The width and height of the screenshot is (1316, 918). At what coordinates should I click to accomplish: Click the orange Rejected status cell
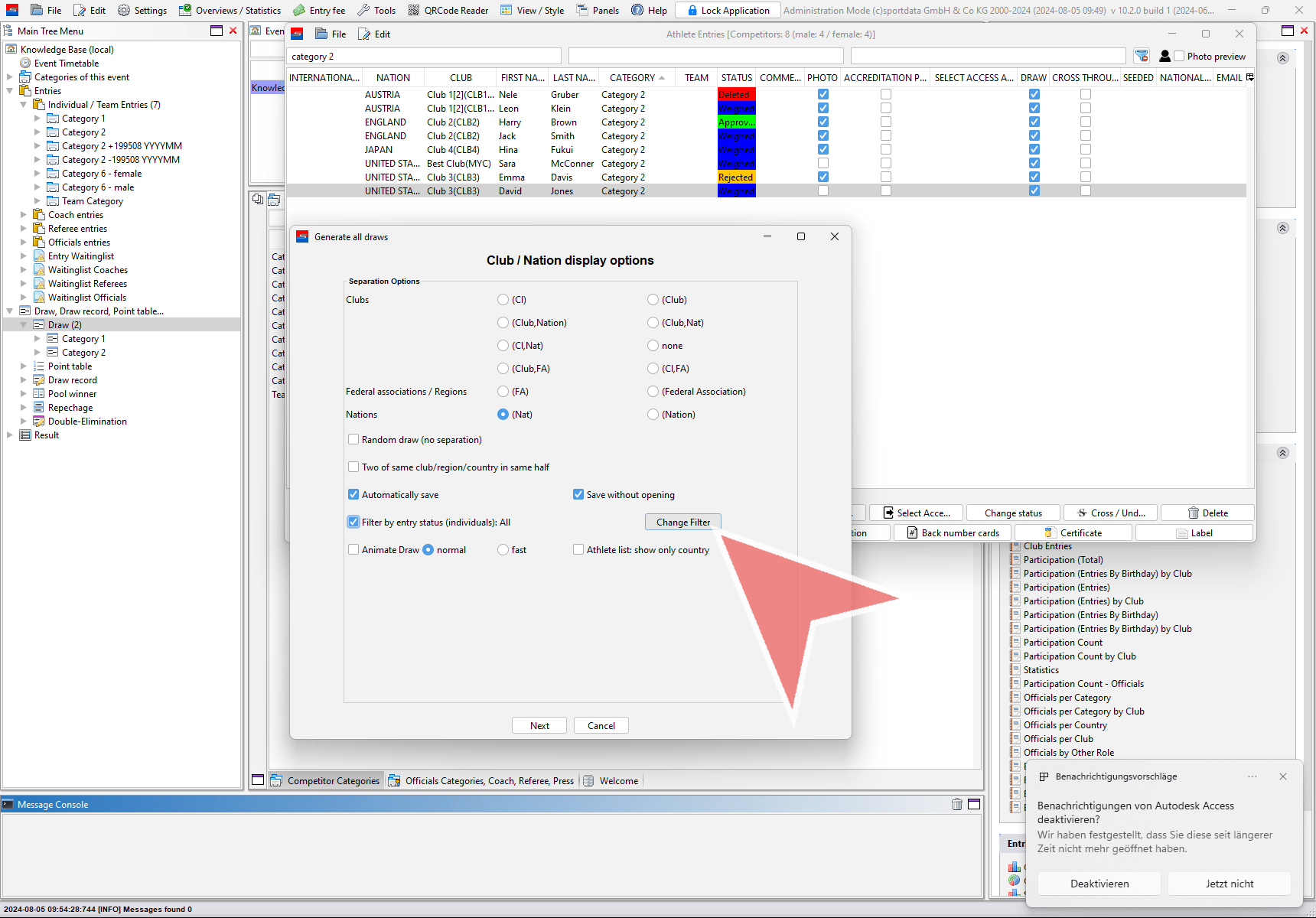coord(736,177)
